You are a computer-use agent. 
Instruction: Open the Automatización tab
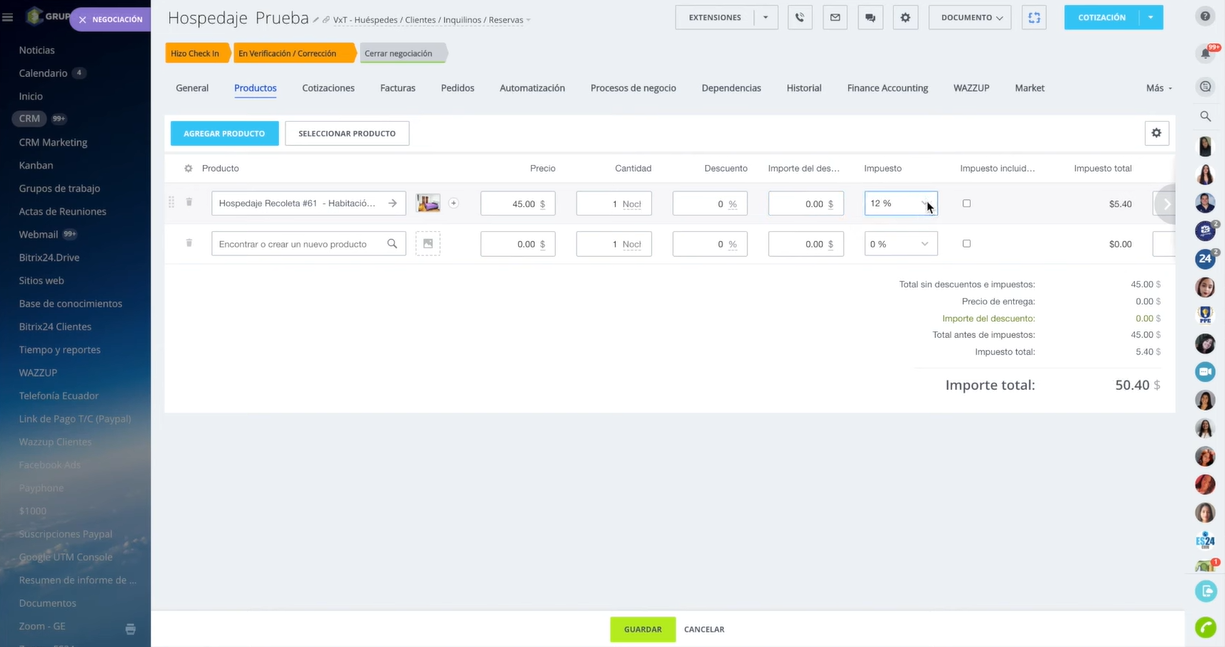pos(532,88)
